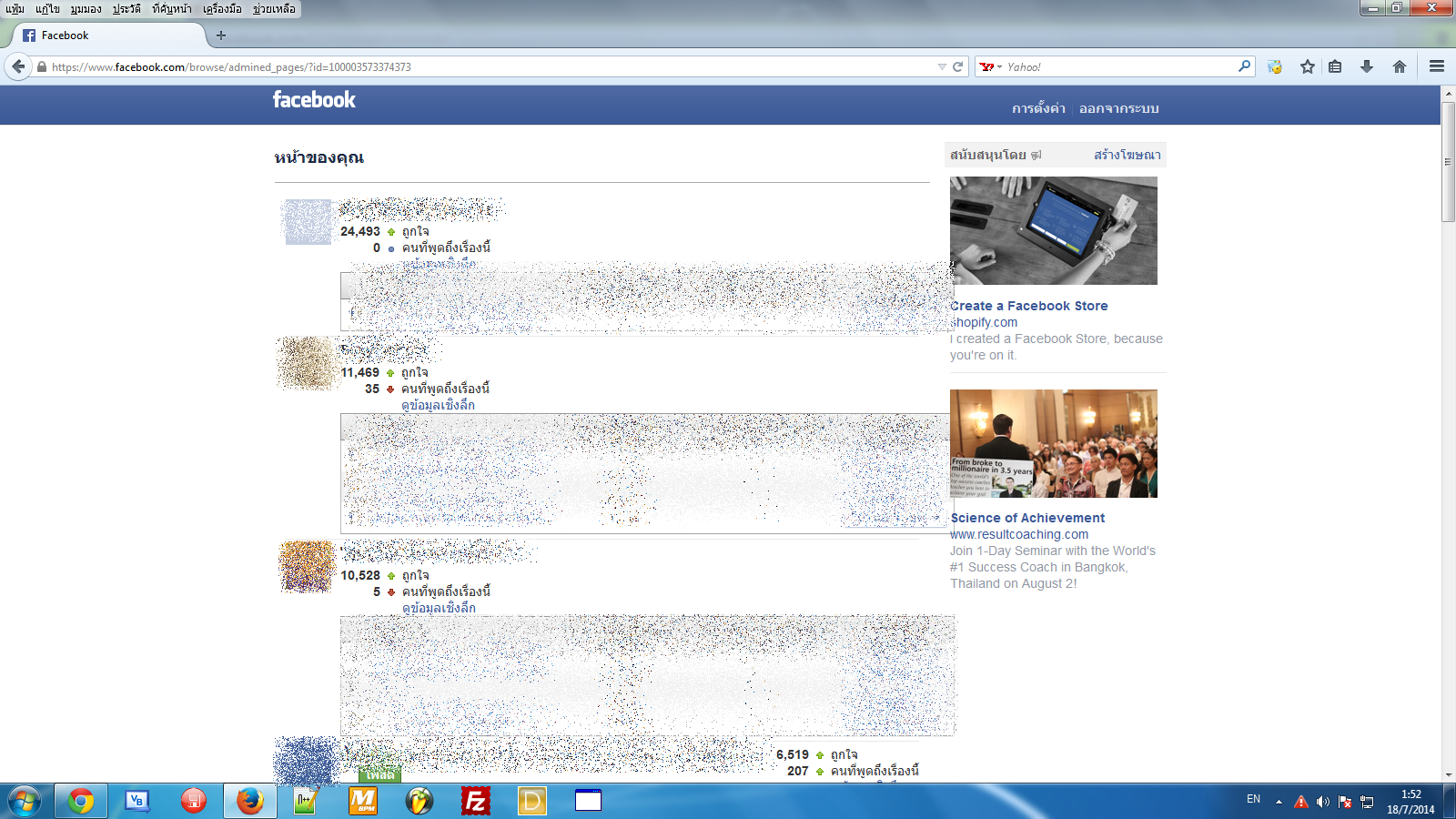The height and width of the screenshot is (819, 1456).
Task: Click the page vertical scrollbar thumb
Action: (1449, 161)
